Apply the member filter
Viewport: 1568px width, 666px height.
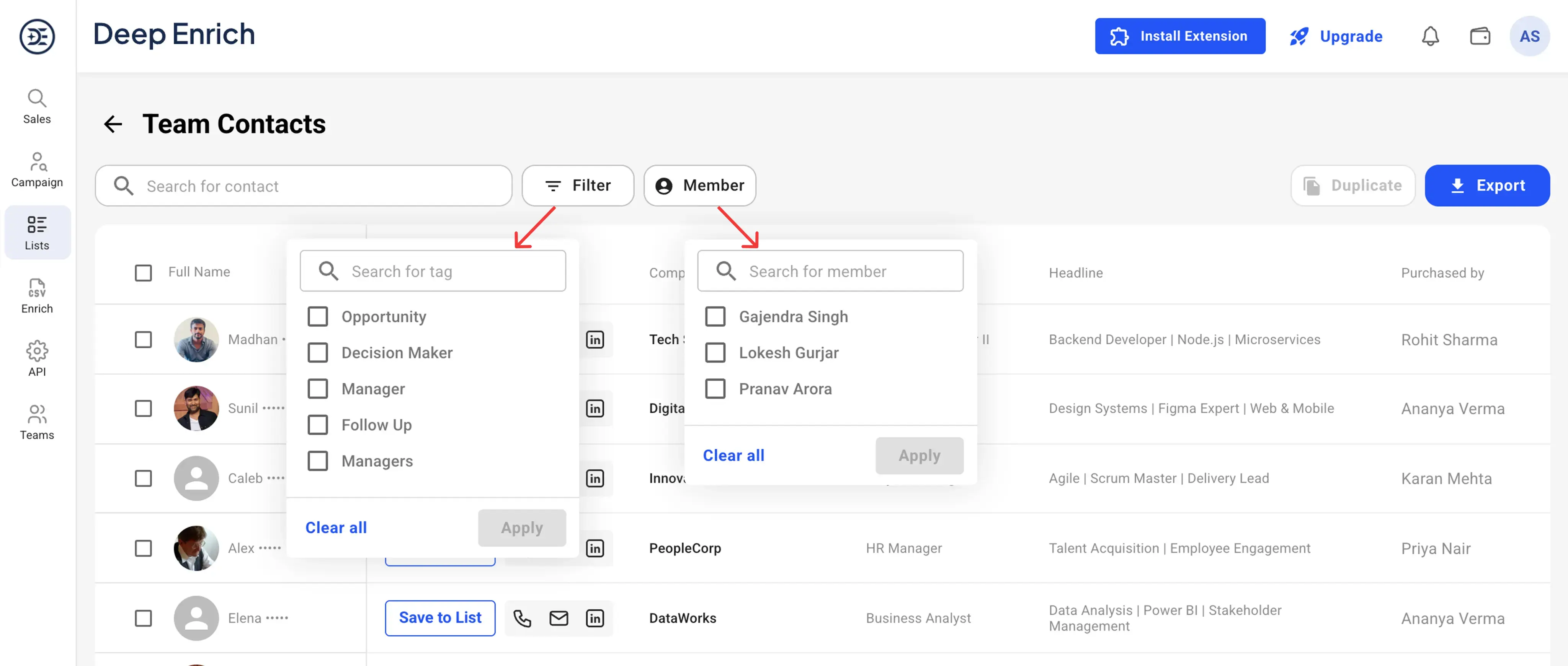pyautogui.click(x=919, y=456)
